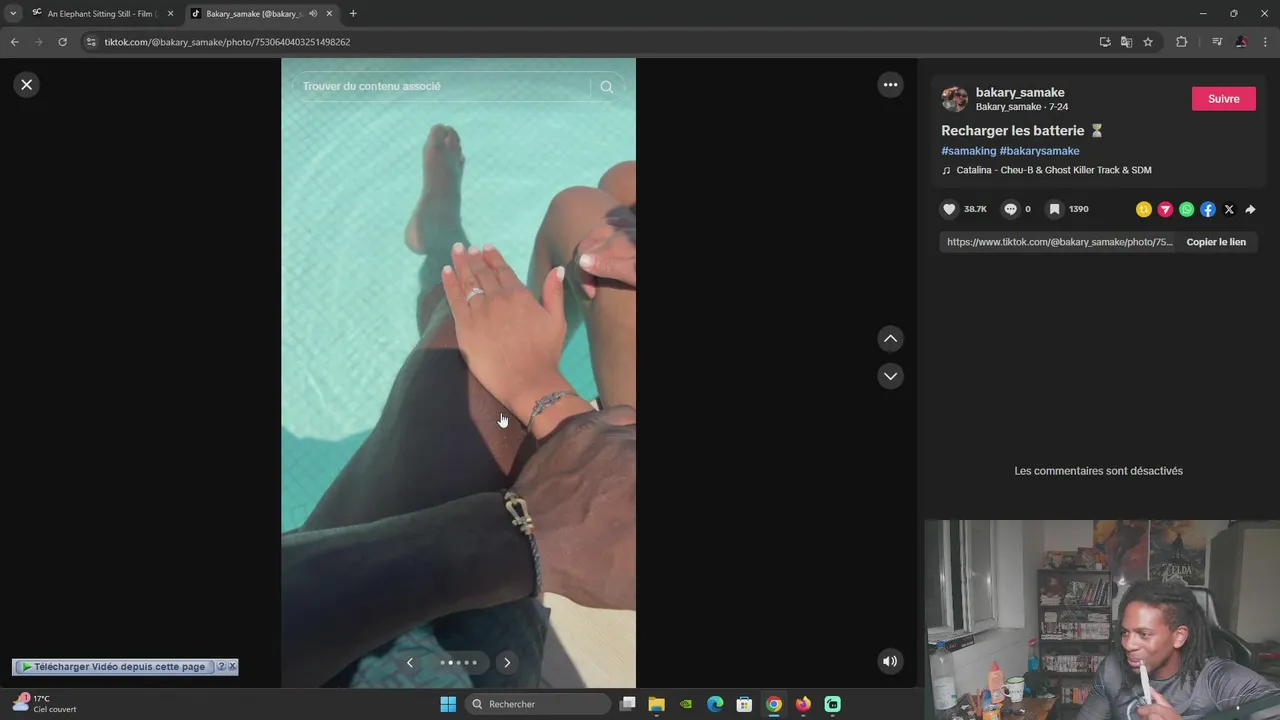The width and height of the screenshot is (1280, 720).
Task: Expand more share options with the arrow
Action: click(x=1250, y=209)
